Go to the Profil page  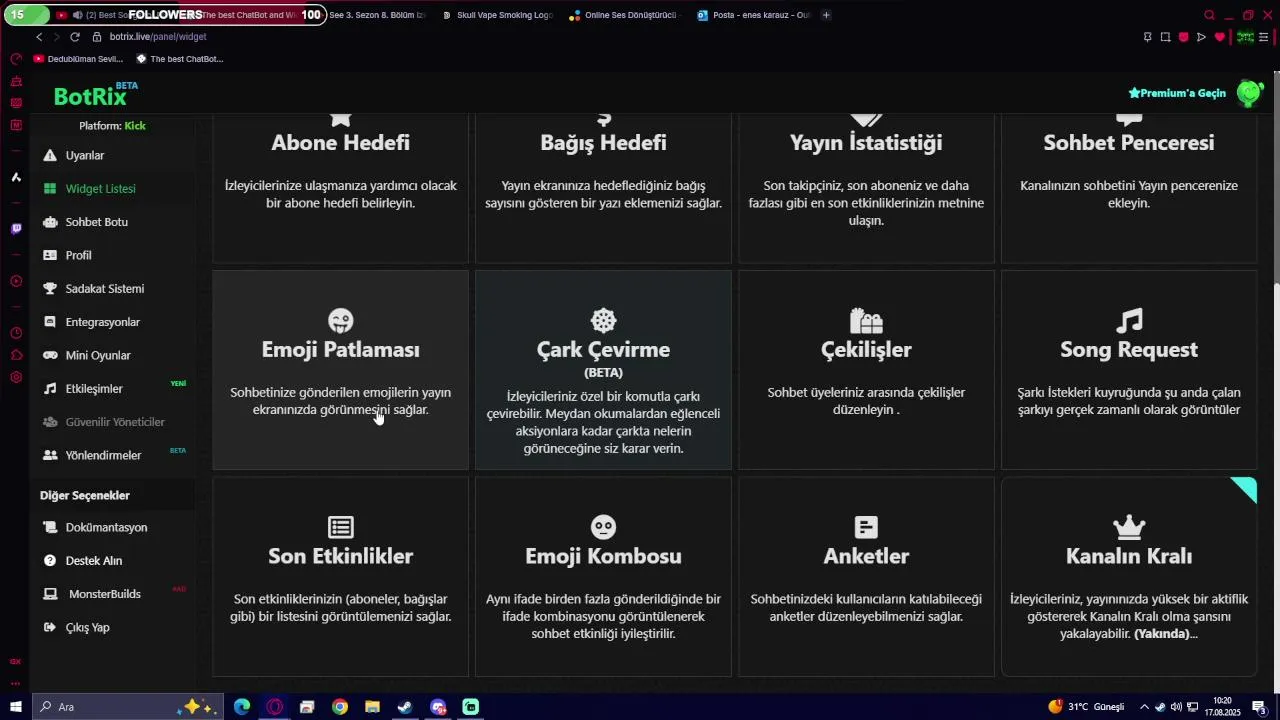(78, 256)
